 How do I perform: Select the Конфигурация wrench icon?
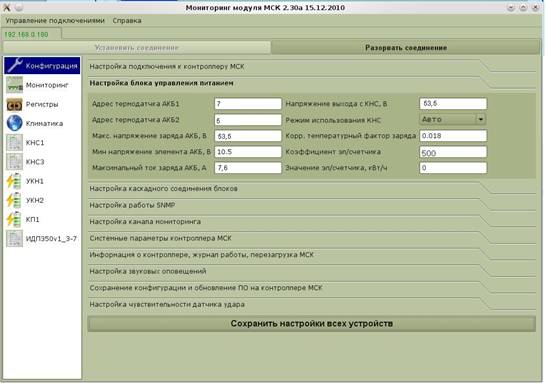(x=15, y=66)
